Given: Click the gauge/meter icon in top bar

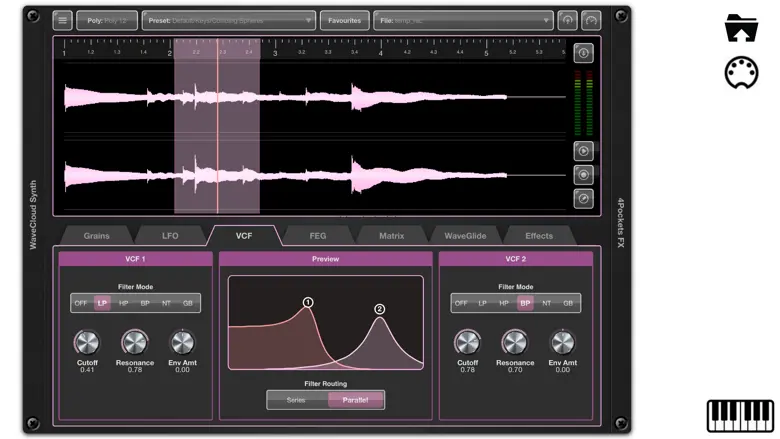Looking at the screenshot, I should tap(591, 20).
